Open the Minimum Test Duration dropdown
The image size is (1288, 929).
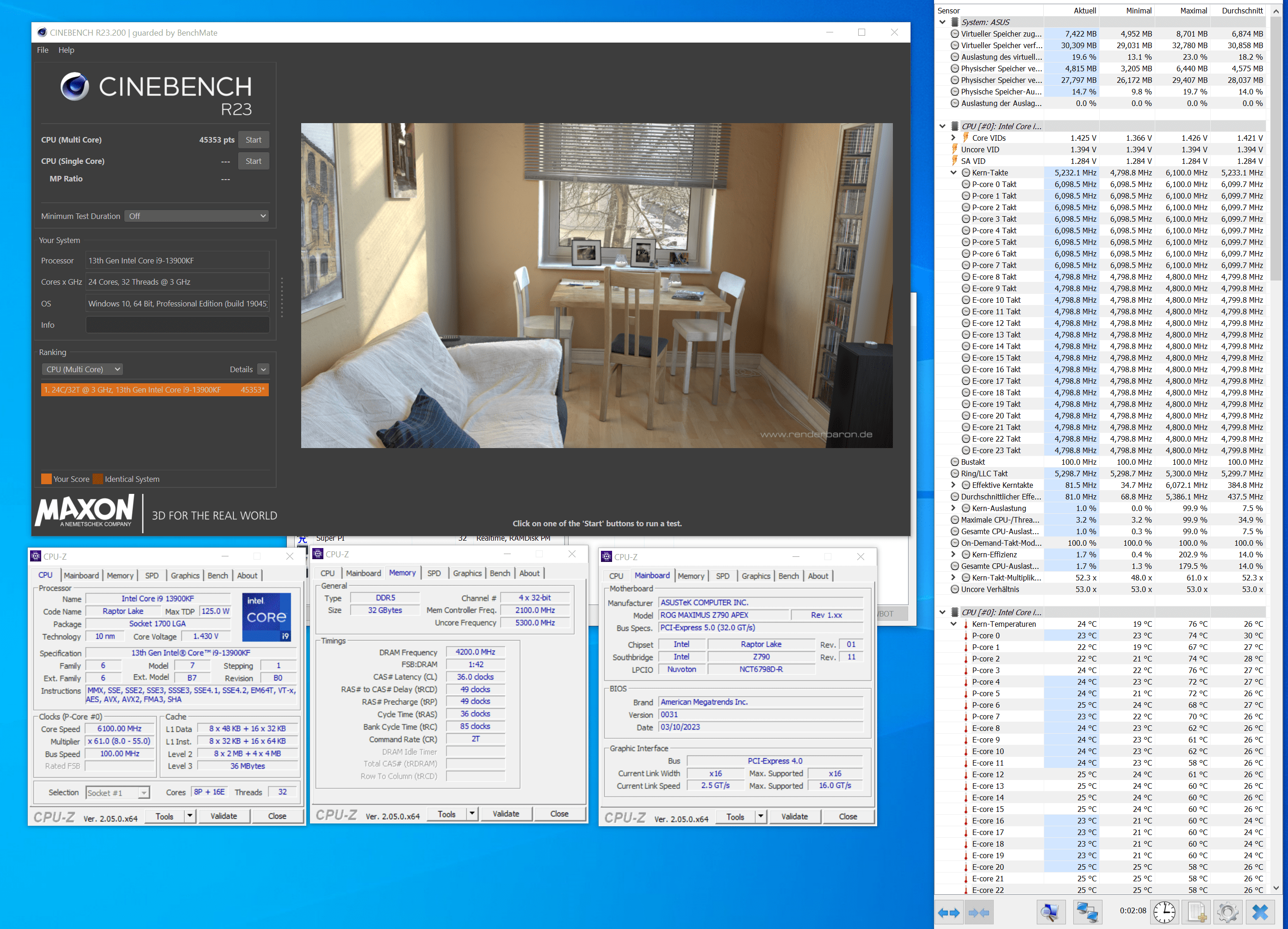[x=197, y=216]
